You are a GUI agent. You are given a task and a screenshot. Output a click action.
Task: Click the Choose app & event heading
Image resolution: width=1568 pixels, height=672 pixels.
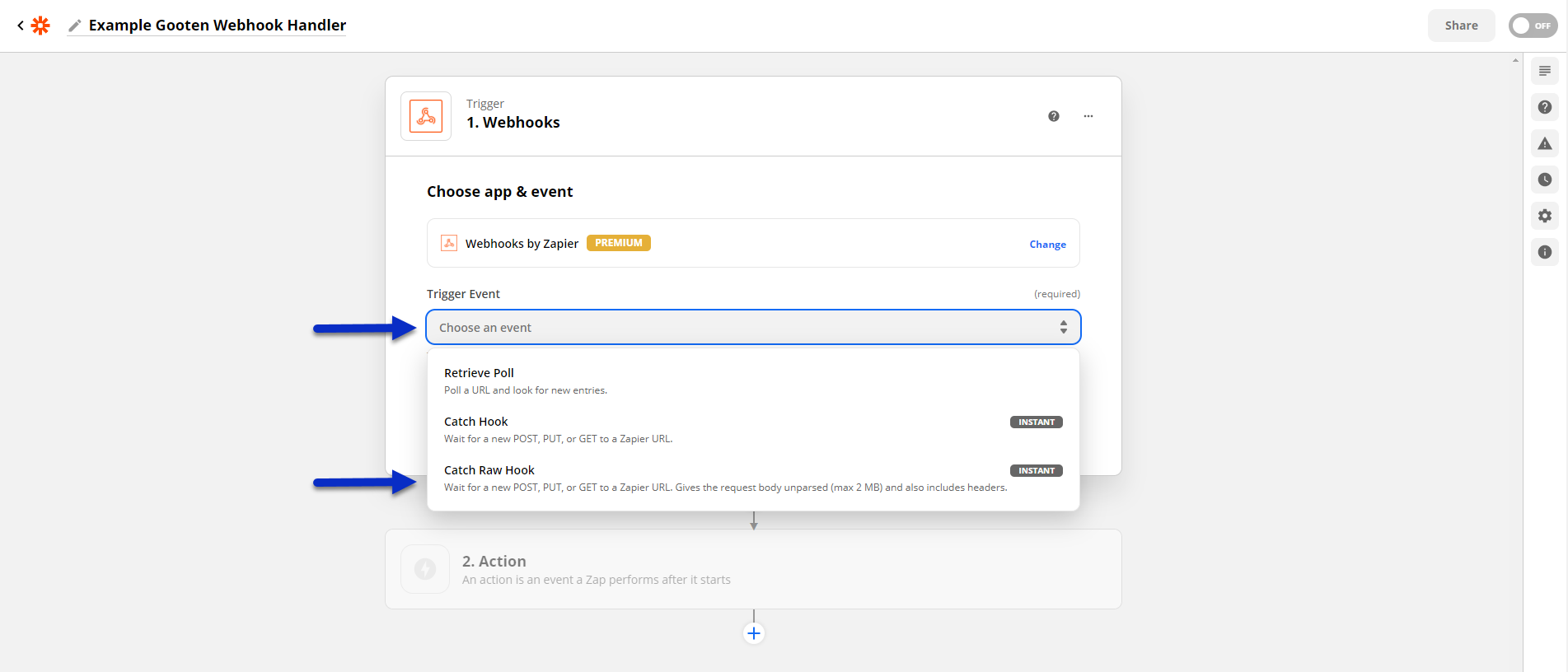point(499,192)
